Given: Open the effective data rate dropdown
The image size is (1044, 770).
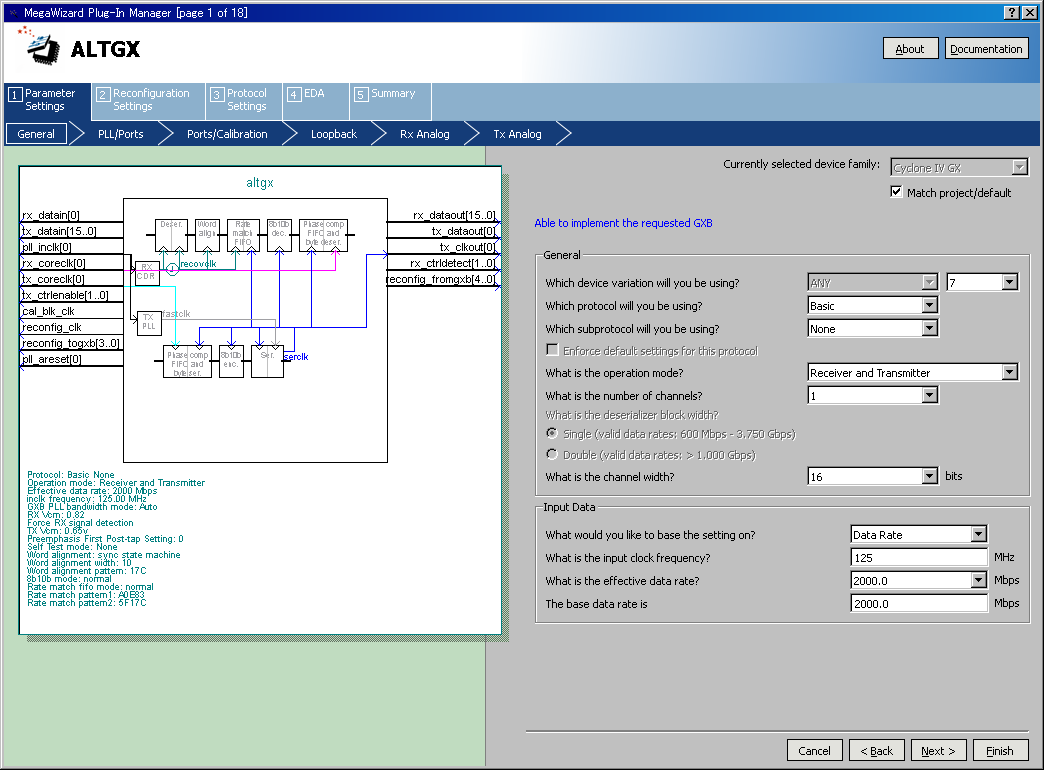Looking at the screenshot, I should (978, 581).
